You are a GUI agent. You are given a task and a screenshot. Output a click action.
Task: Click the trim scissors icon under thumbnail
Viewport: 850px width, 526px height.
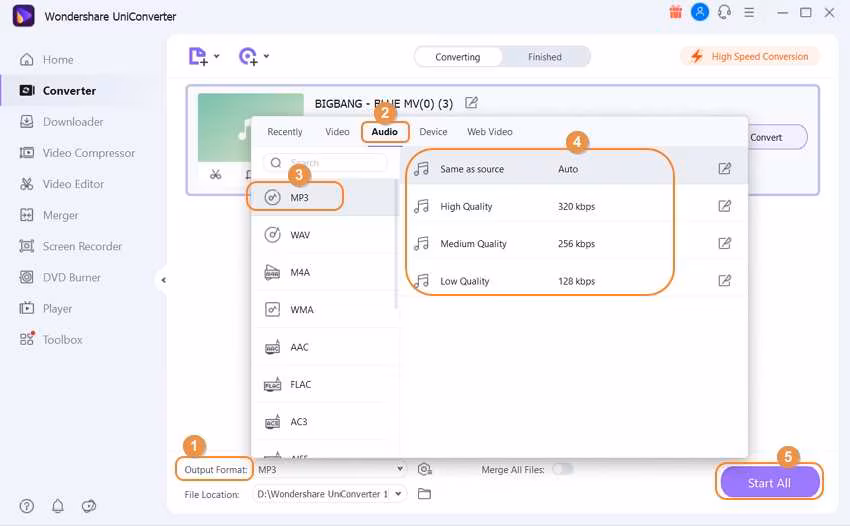216,175
